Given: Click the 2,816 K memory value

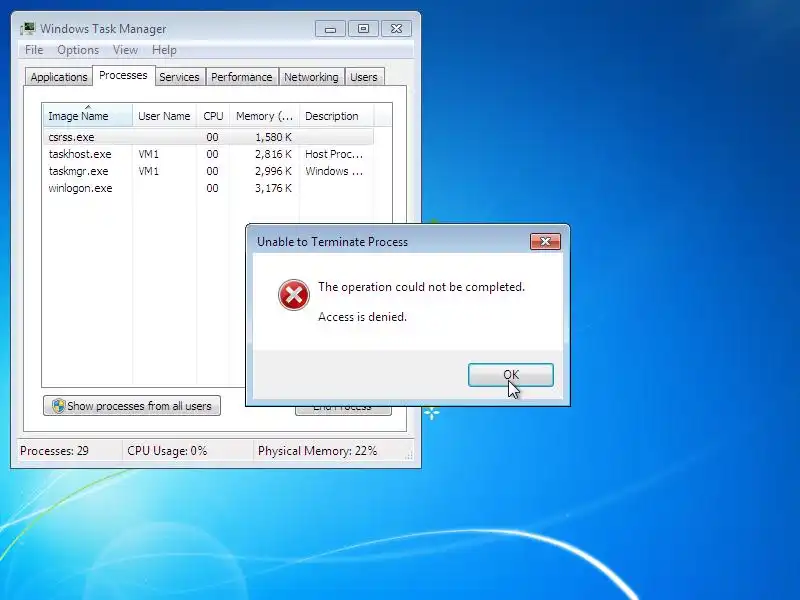Looking at the screenshot, I should pyautogui.click(x=273, y=154).
